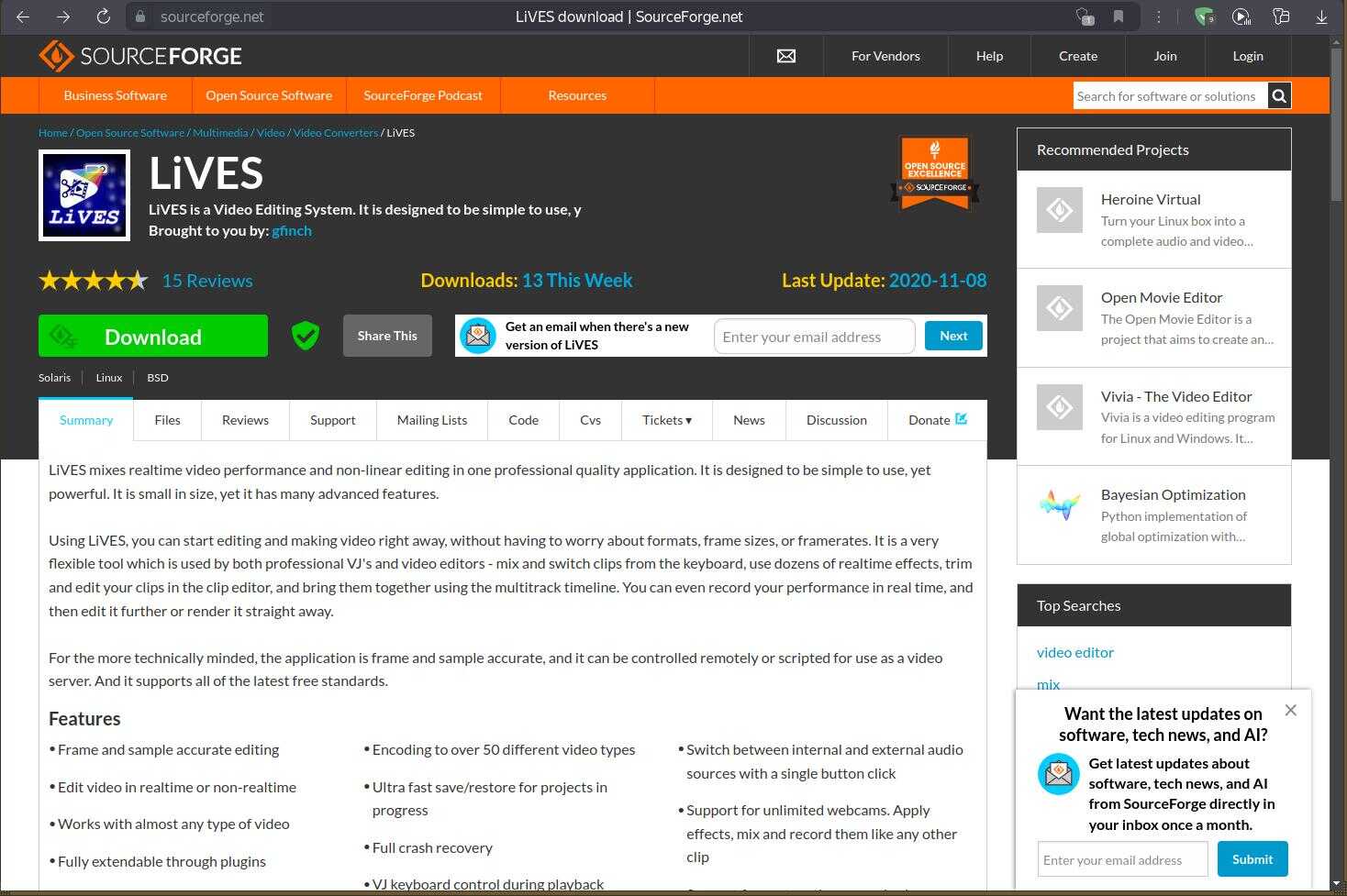This screenshot has height=896, width=1347.
Task: Click the Share This button
Action: point(387,336)
